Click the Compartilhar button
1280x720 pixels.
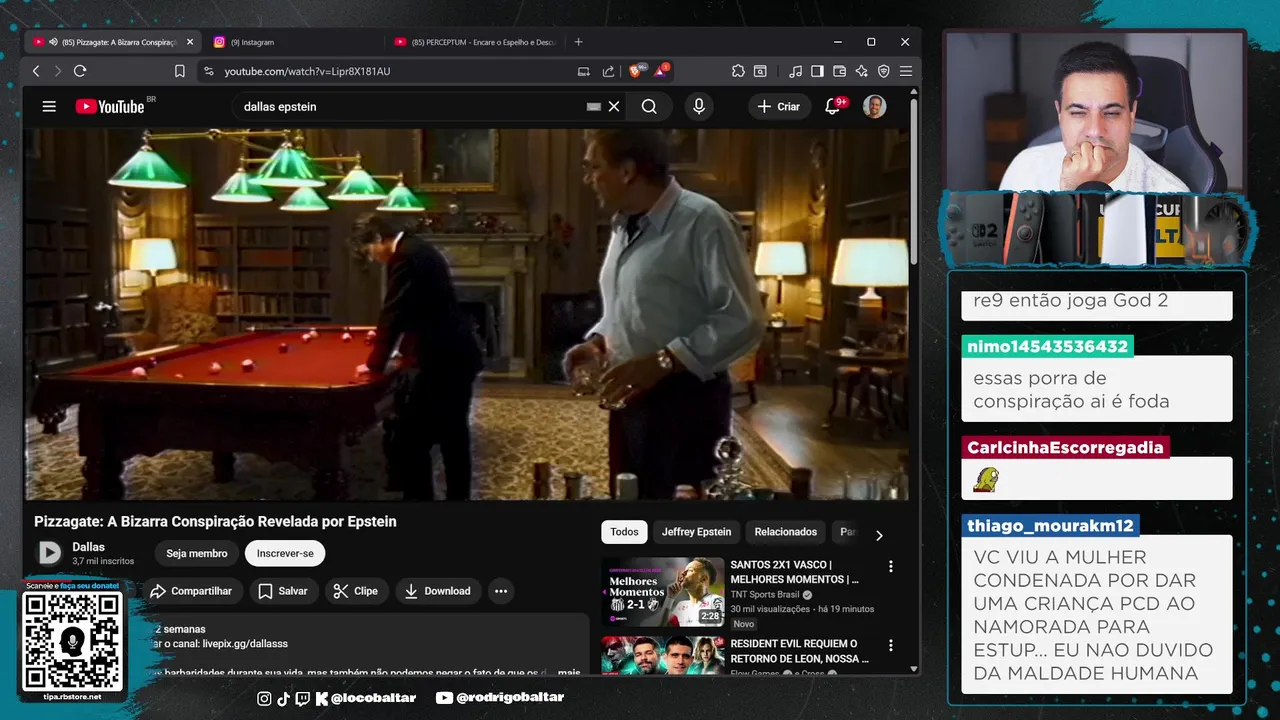pyautogui.click(x=191, y=591)
